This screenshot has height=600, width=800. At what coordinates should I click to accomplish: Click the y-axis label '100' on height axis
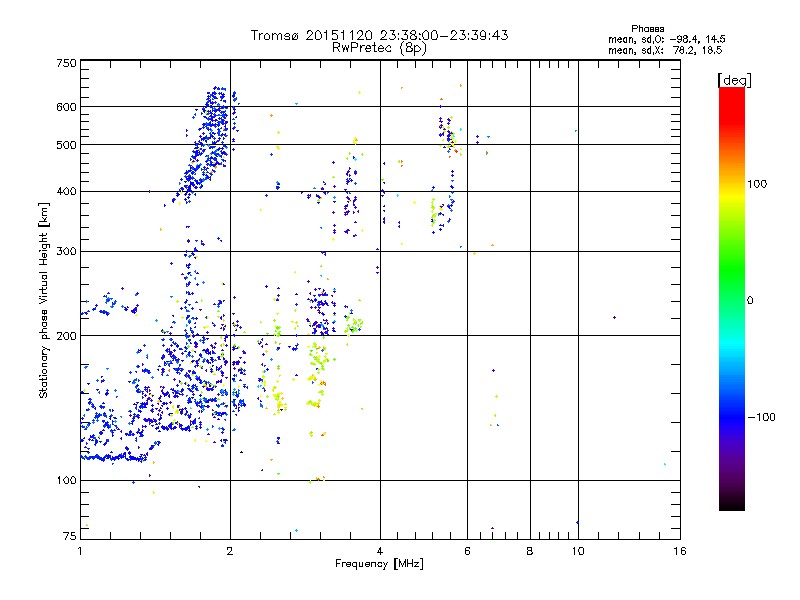[67, 481]
